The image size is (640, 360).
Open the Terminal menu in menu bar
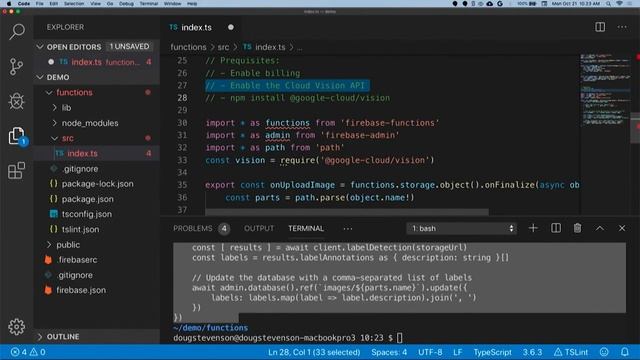click(149, 4)
